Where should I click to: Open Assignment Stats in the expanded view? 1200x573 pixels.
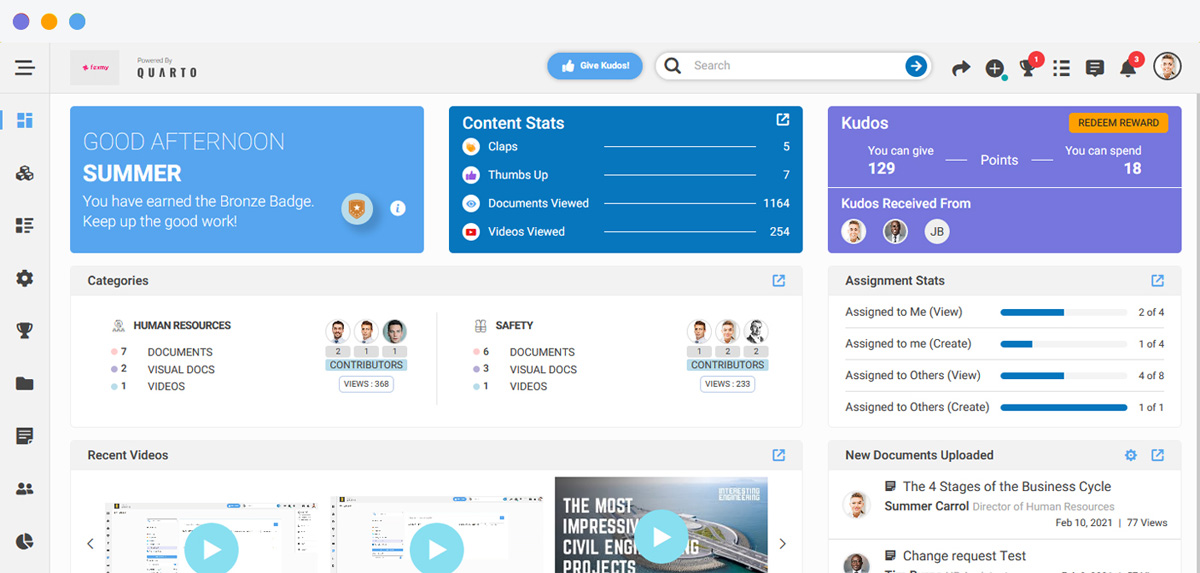click(x=1157, y=281)
